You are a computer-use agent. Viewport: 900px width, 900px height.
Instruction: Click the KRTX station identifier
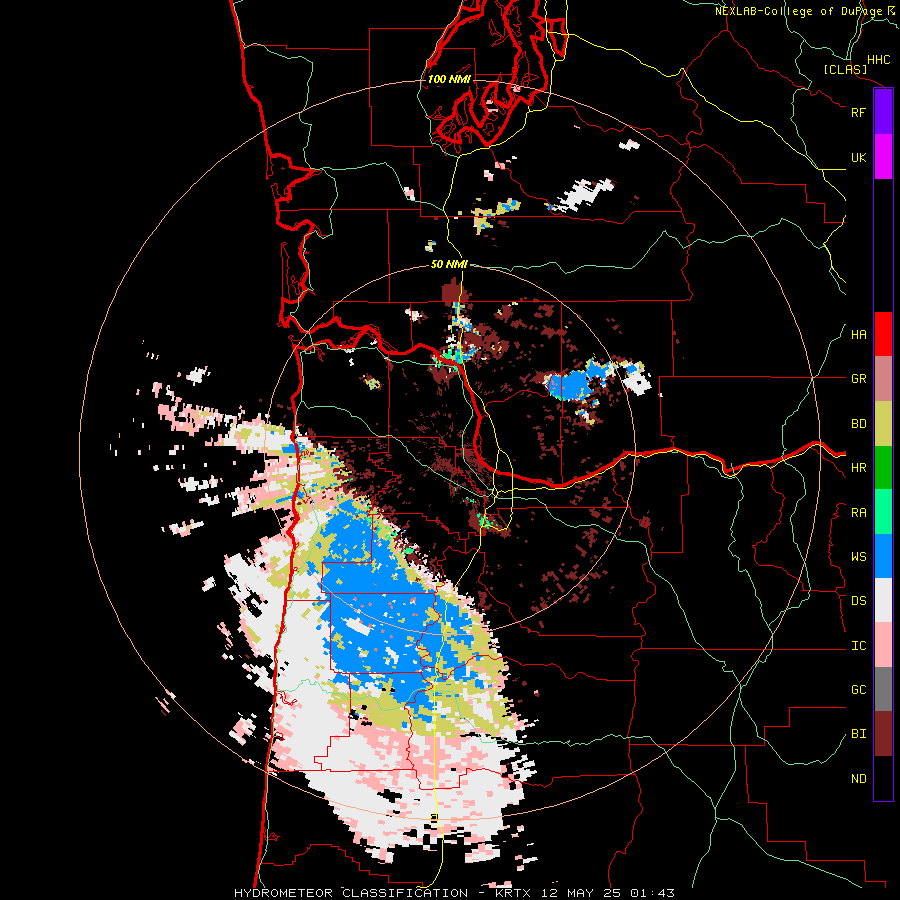coord(513,893)
